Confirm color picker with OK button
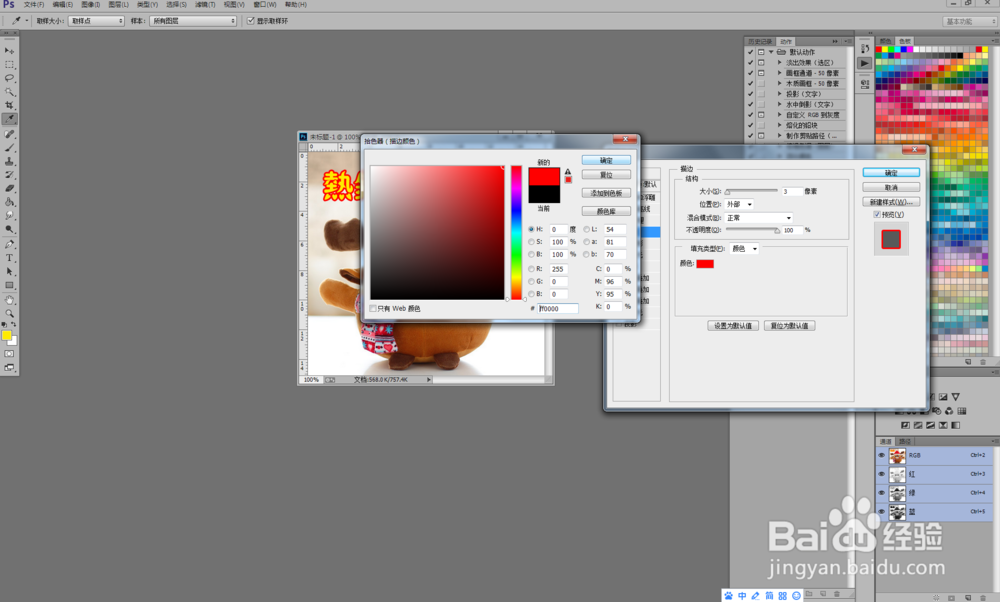The height and width of the screenshot is (602, 1000). click(606, 161)
